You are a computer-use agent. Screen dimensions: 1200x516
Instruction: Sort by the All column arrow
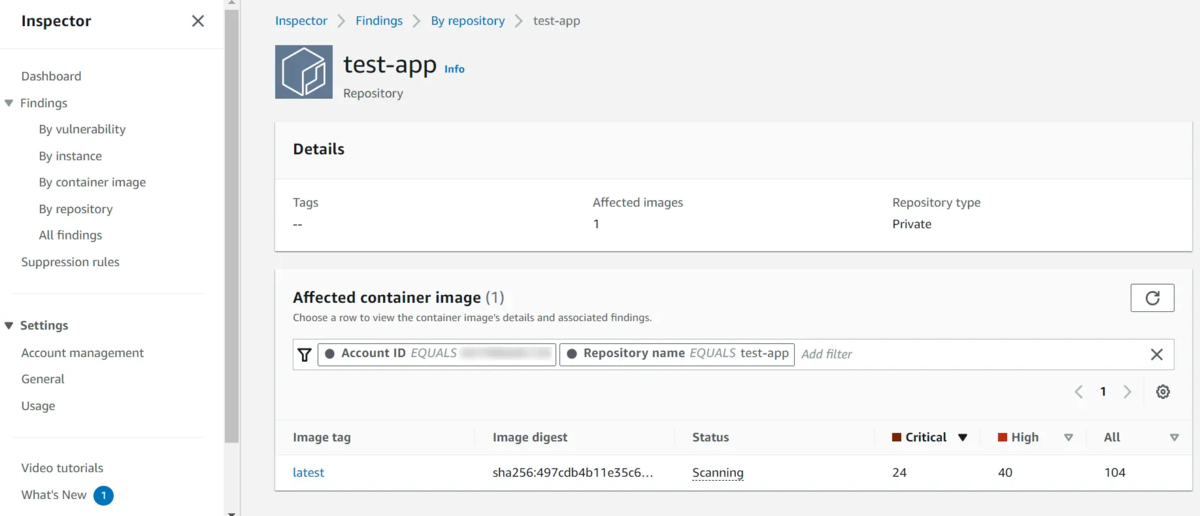pyautogui.click(x=1174, y=437)
